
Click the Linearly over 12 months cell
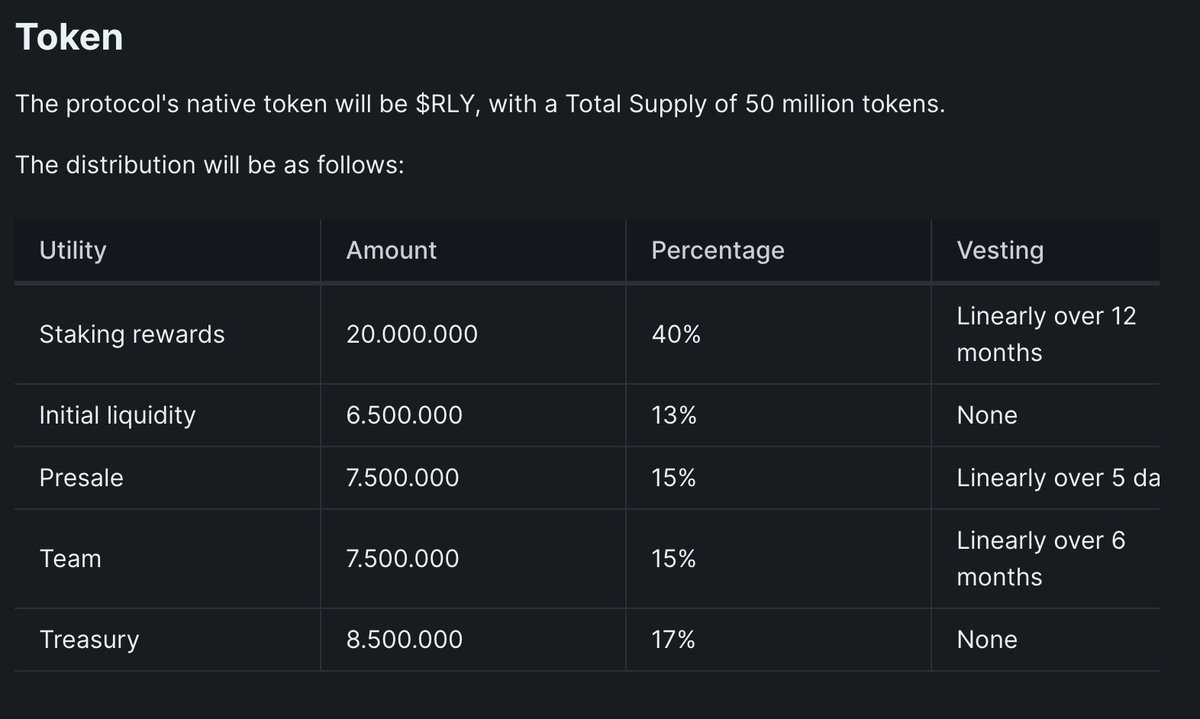1046,334
